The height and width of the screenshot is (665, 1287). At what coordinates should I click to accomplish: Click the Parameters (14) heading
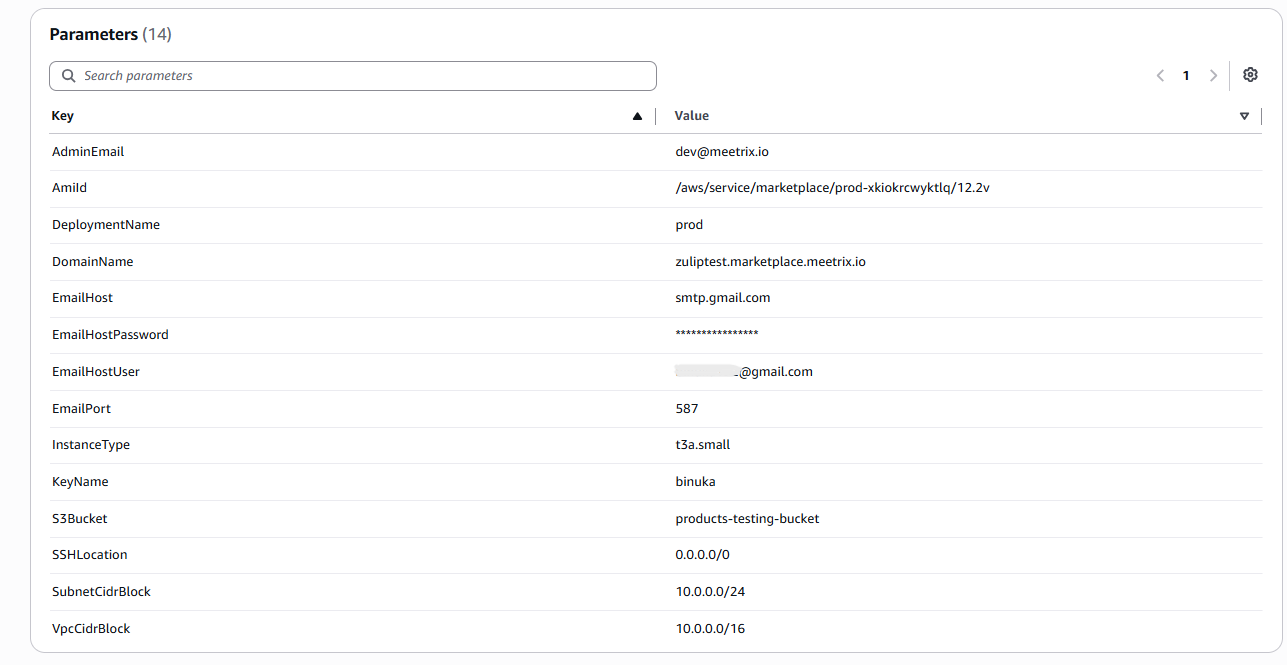[x=111, y=34]
